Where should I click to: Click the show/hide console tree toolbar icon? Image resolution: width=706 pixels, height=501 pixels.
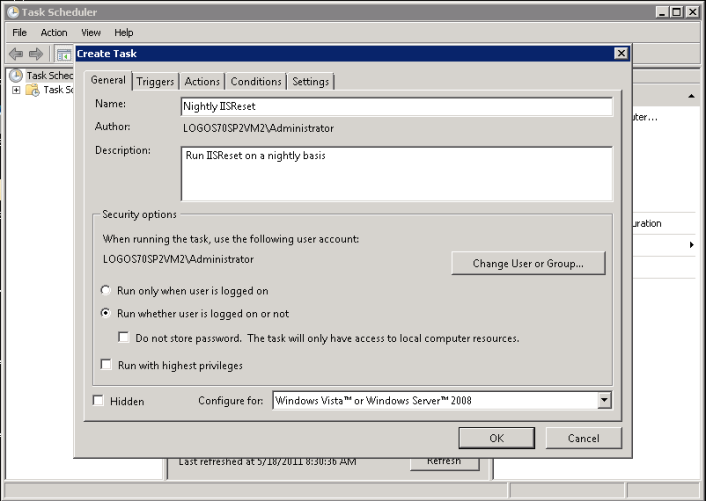[x=62, y=53]
